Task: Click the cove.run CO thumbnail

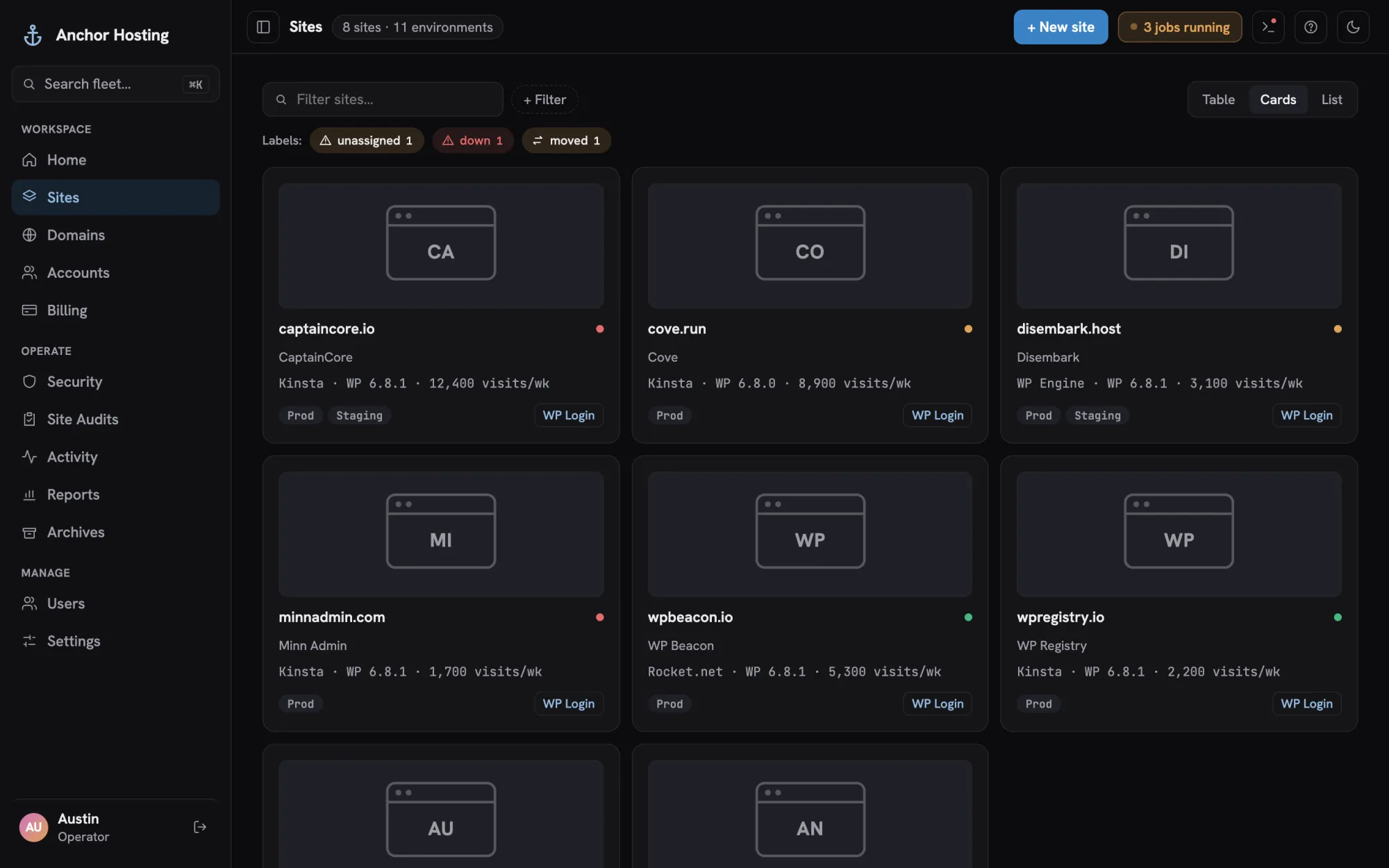Action: pyautogui.click(x=810, y=246)
